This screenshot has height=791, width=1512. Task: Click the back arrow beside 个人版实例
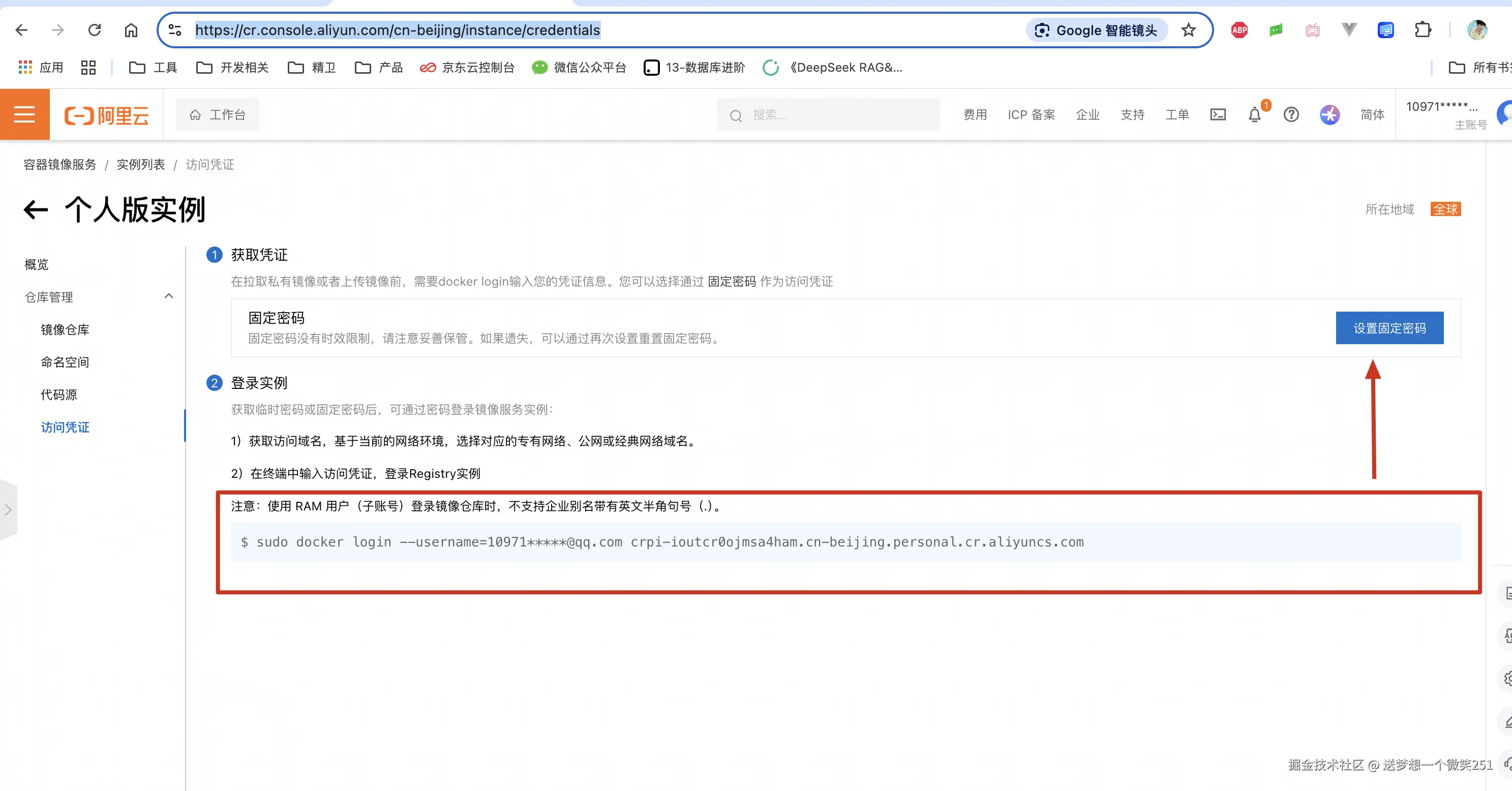click(x=35, y=209)
